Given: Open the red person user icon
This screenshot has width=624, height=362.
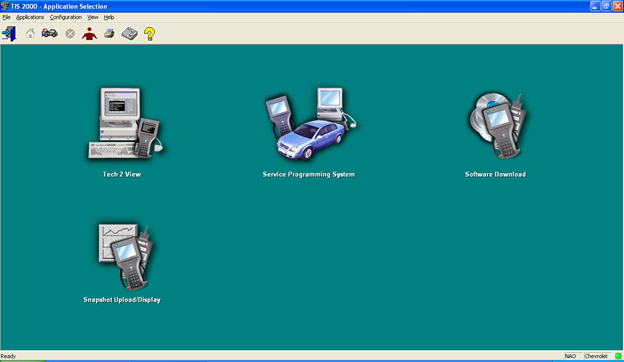Looking at the screenshot, I should (x=90, y=34).
